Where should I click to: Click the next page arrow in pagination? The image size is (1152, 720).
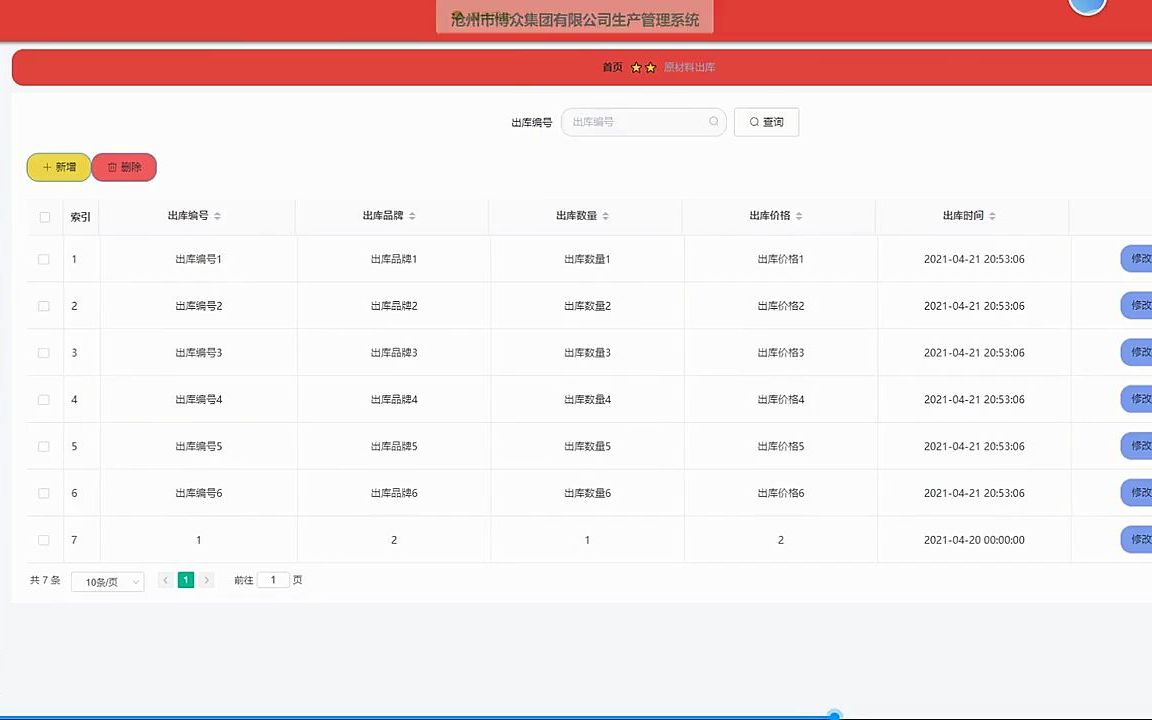click(x=206, y=579)
